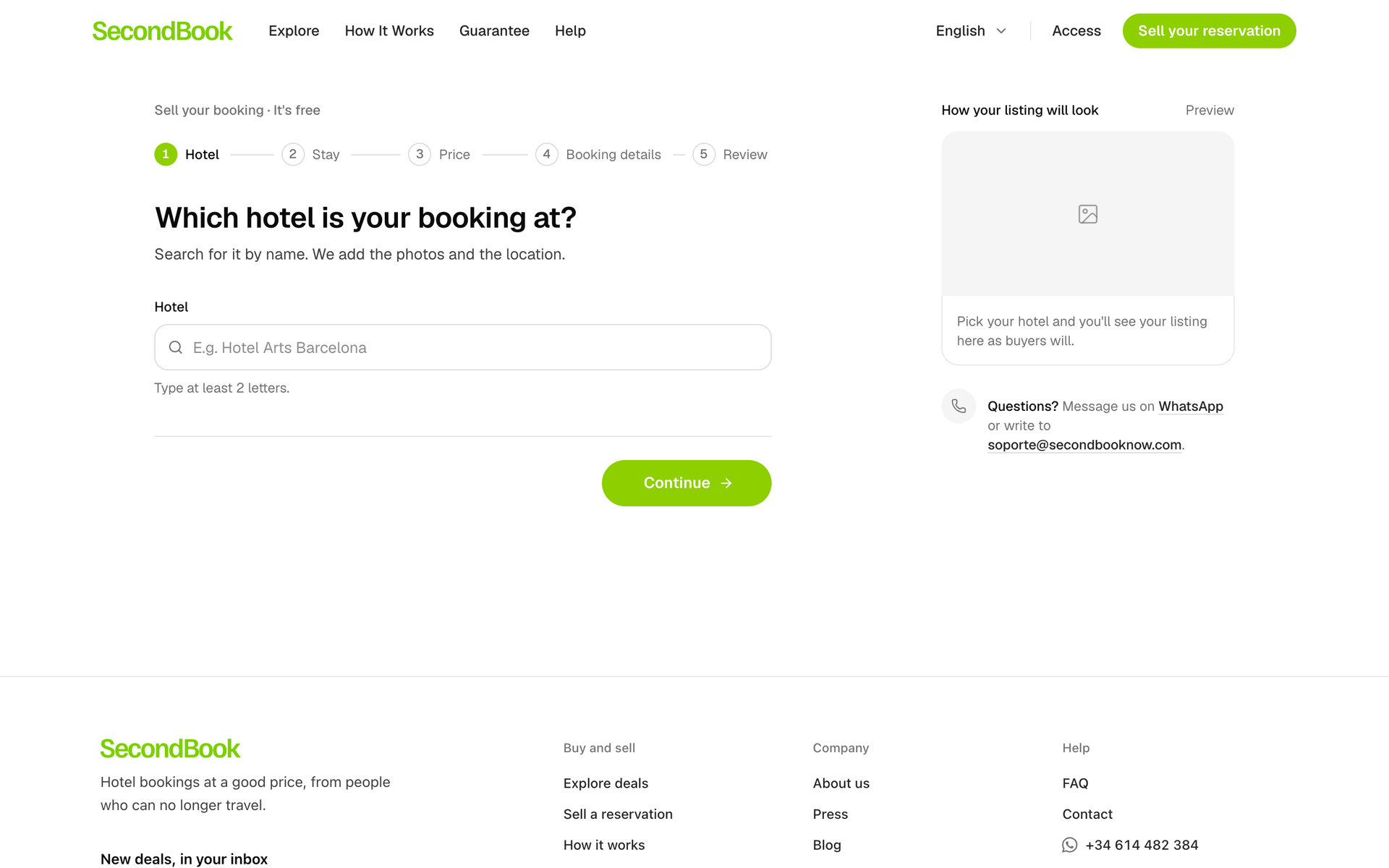Click the hotel search input field
The height and width of the screenshot is (868, 1389).
pos(463,347)
